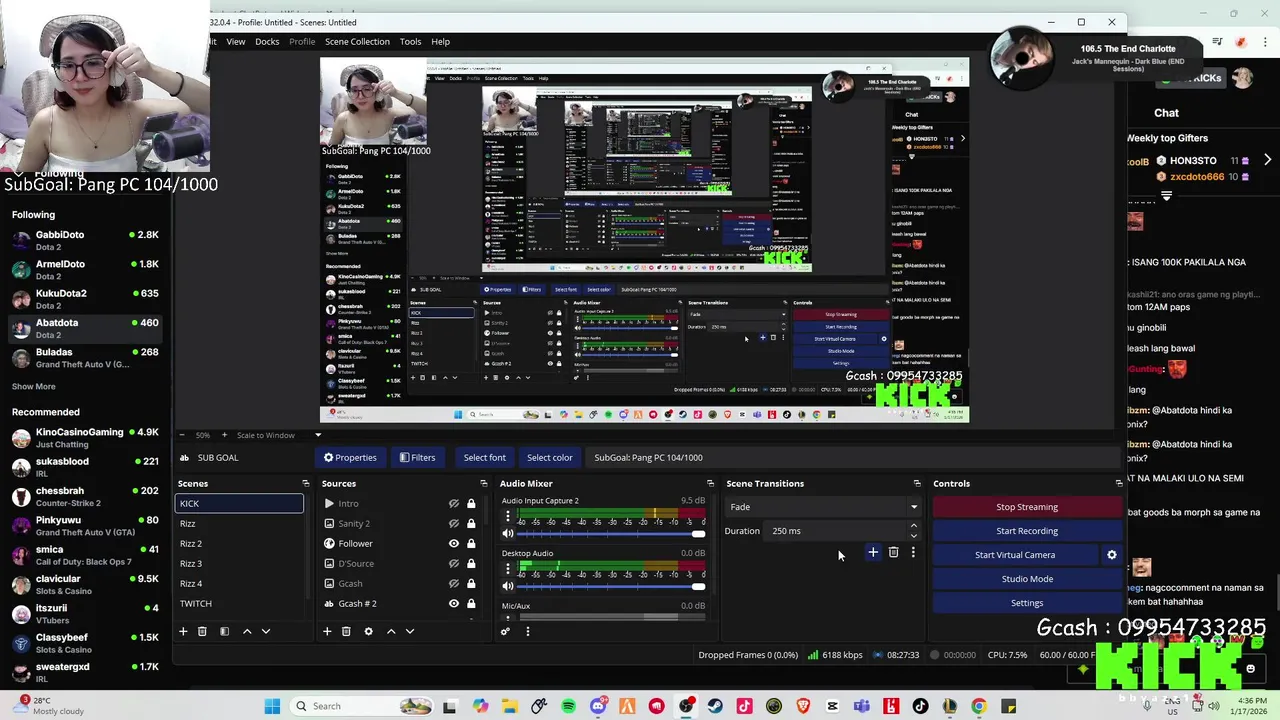Show the hidden Intro source
The image size is (1280, 720).
[x=454, y=504]
